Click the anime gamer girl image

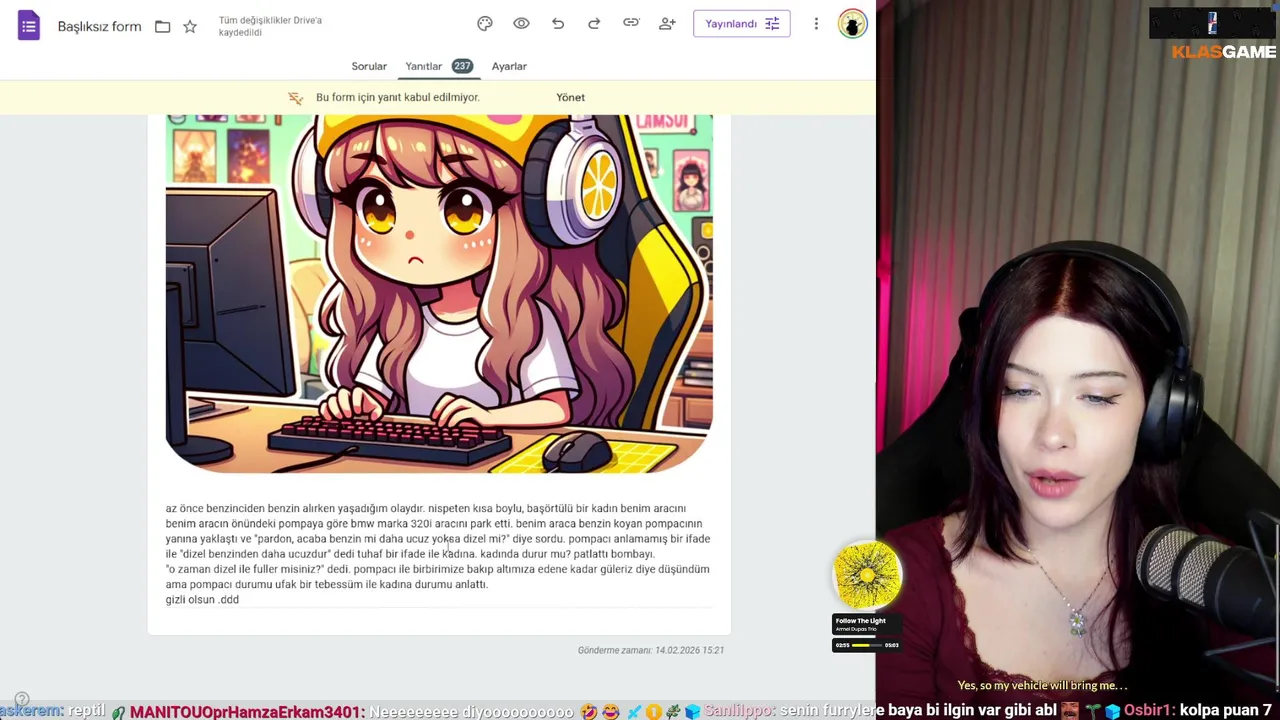pos(439,293)
